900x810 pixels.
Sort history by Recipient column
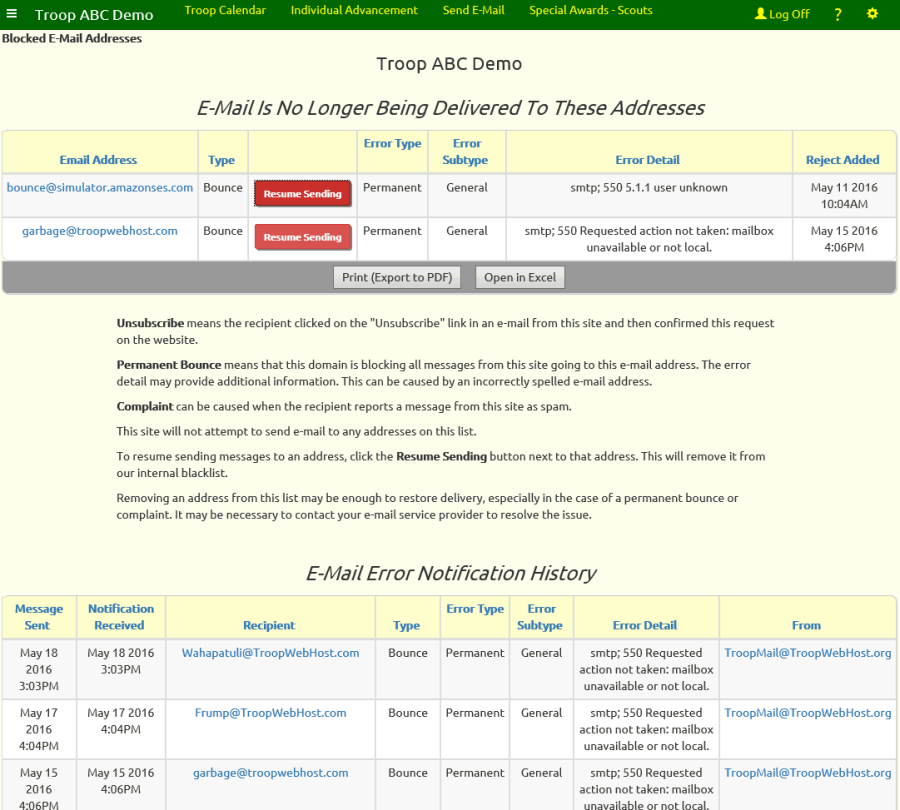pos(269,625)
